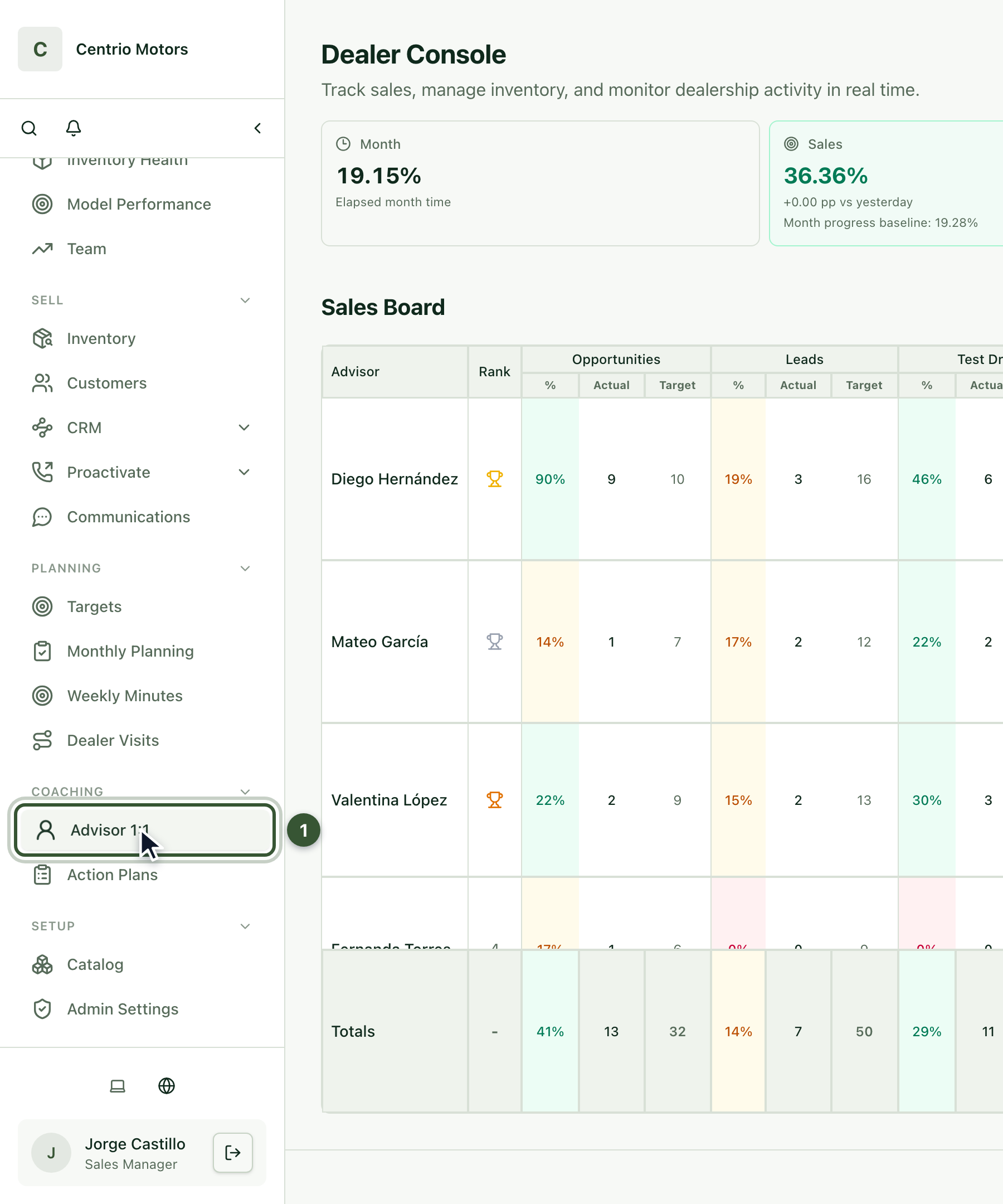Switch to the laptop display mode icon

[x=118, y=1086]
